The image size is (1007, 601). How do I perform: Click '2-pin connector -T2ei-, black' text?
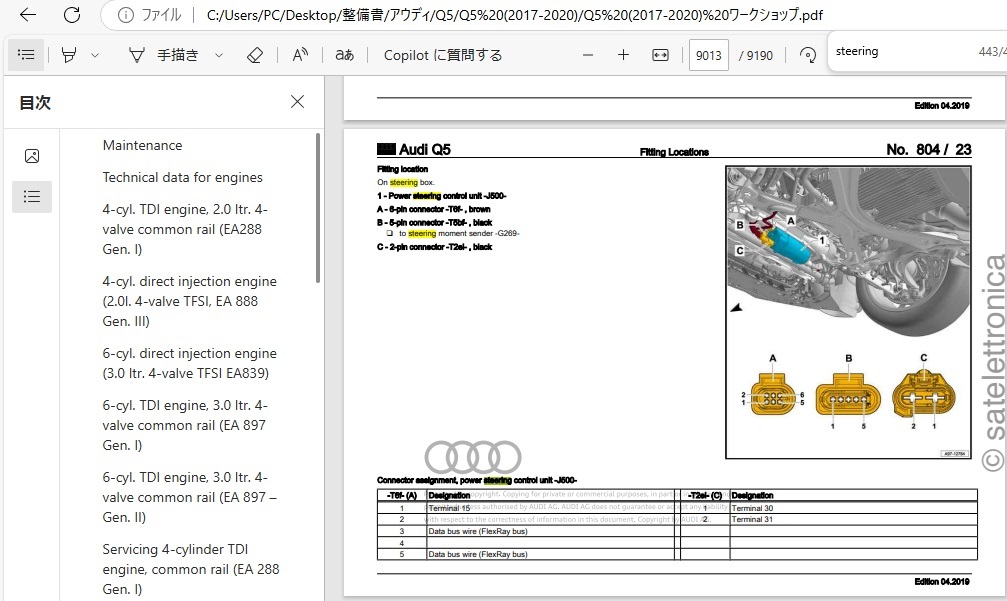pos(435,247)
